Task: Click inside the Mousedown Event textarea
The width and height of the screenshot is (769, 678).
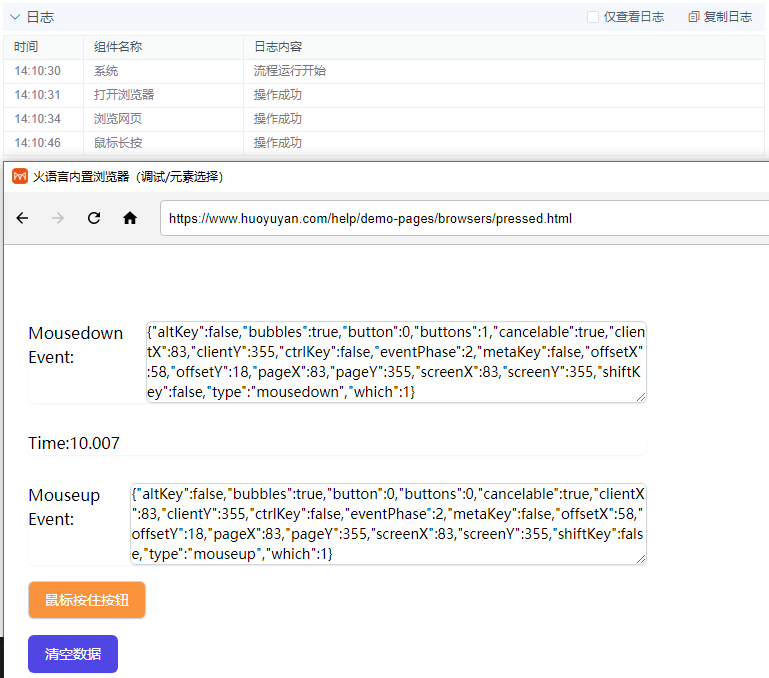Action: point(395,362)
